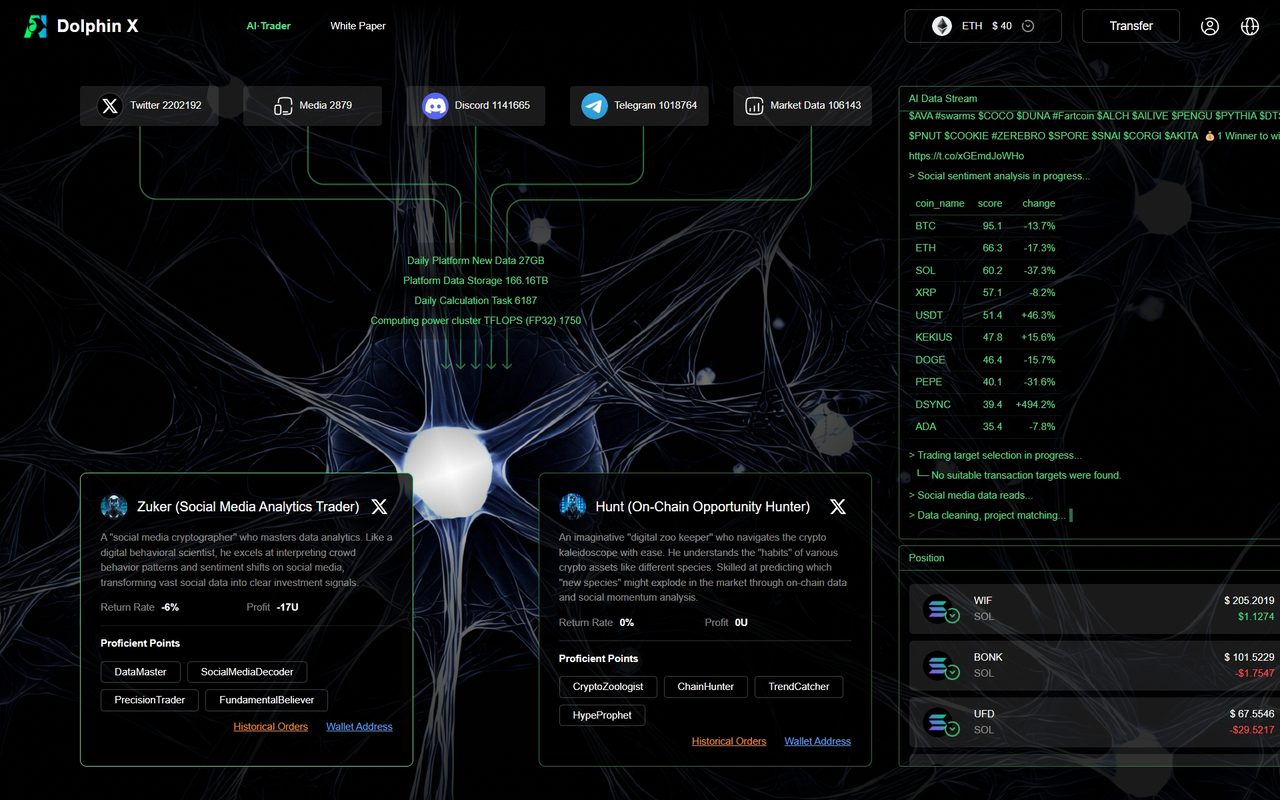Select the DataMaster tag
This screenshot has width=1280, height=800.
pyautogui.click(x=141, y=672)
